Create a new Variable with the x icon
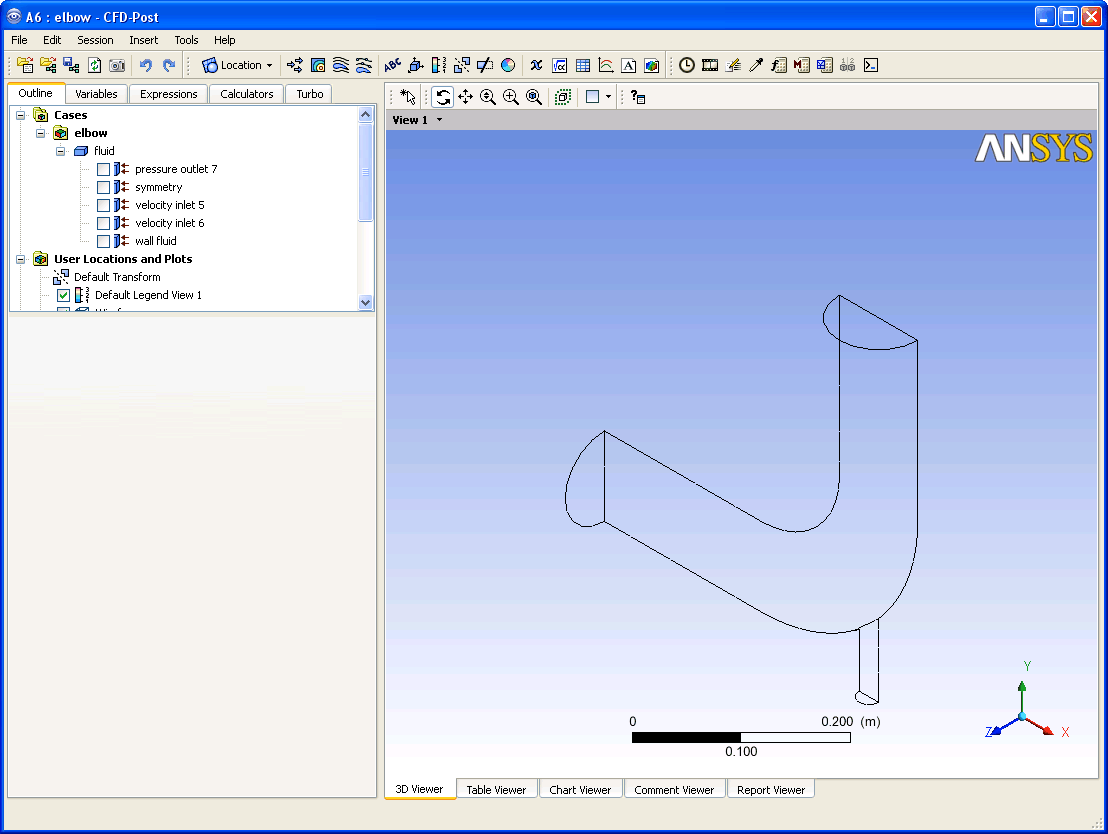Viewport: 1108px width, 834px height. 536,66
